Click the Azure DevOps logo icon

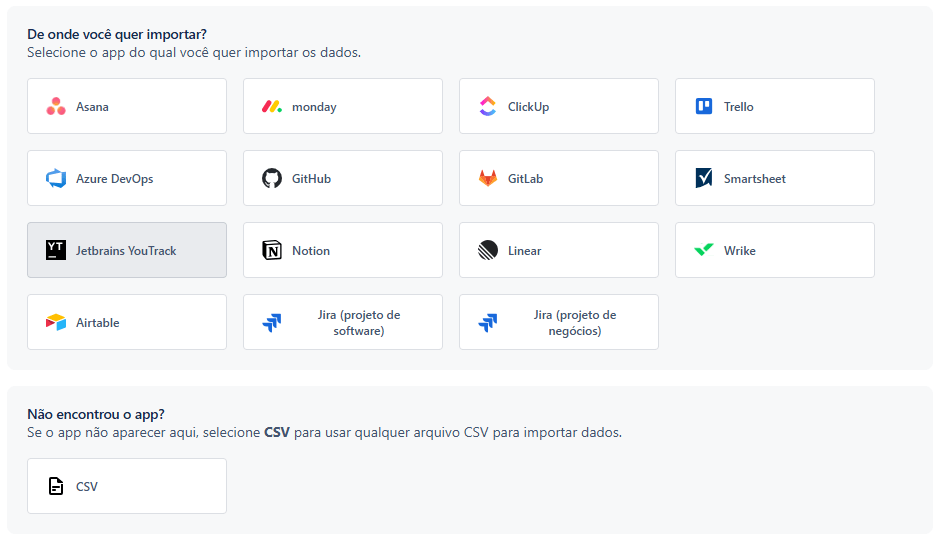point(56,179)
